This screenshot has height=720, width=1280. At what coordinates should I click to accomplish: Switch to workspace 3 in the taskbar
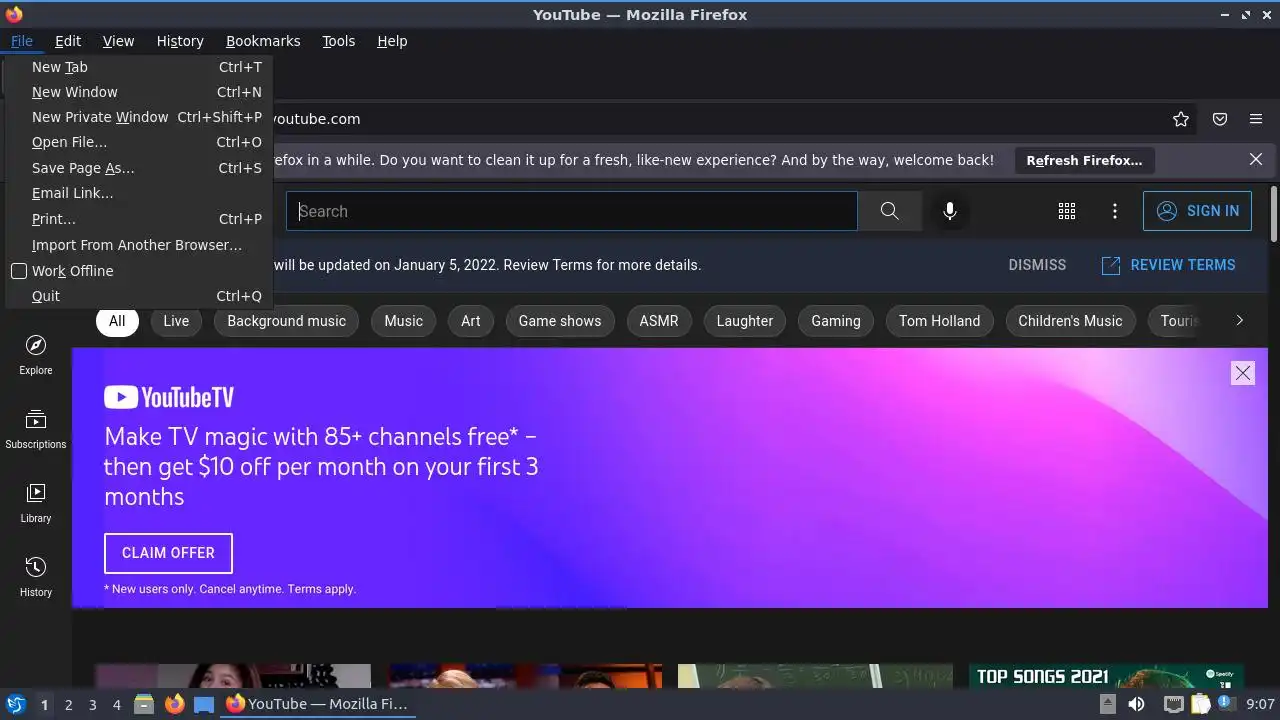pos(92,705)
